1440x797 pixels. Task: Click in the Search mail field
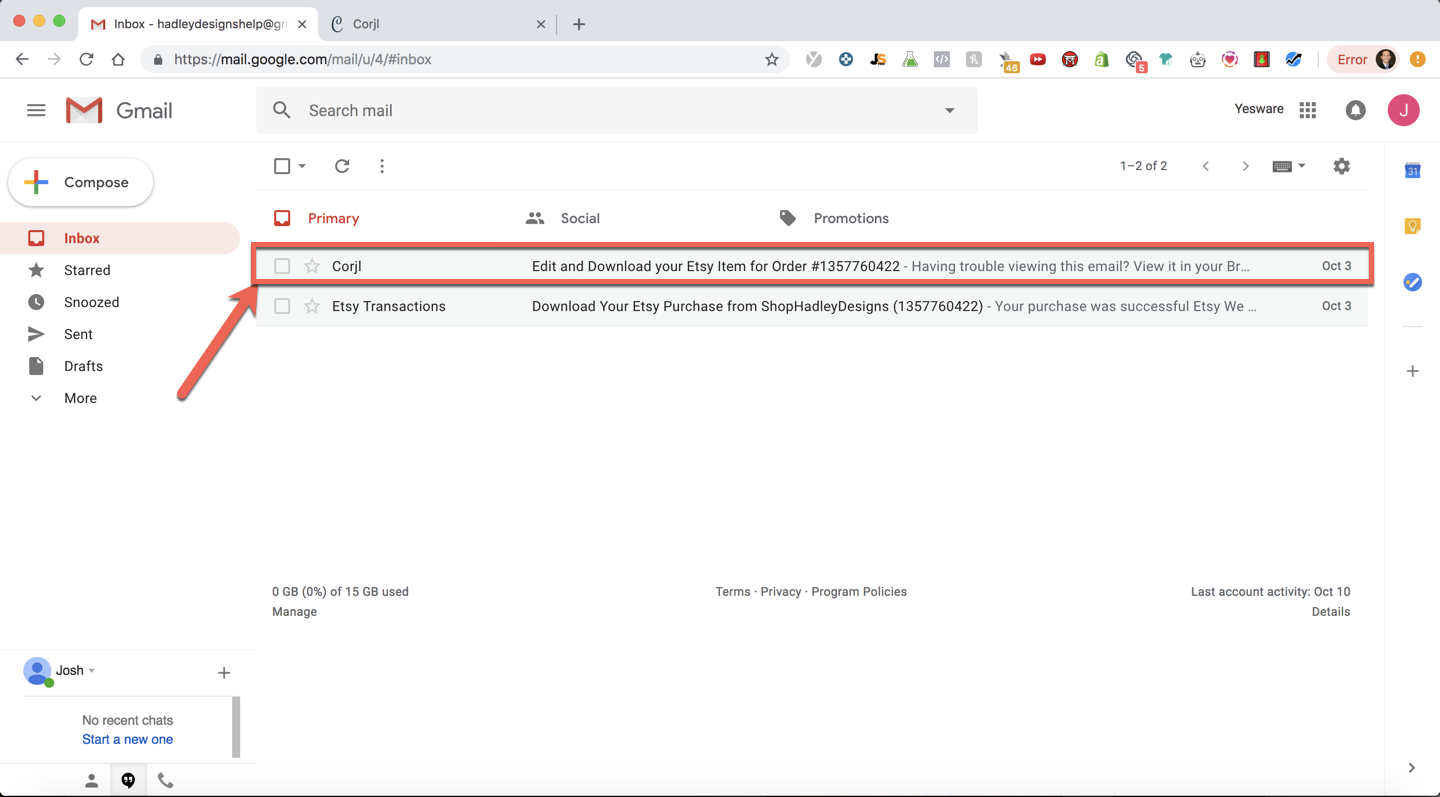[617, 110]
